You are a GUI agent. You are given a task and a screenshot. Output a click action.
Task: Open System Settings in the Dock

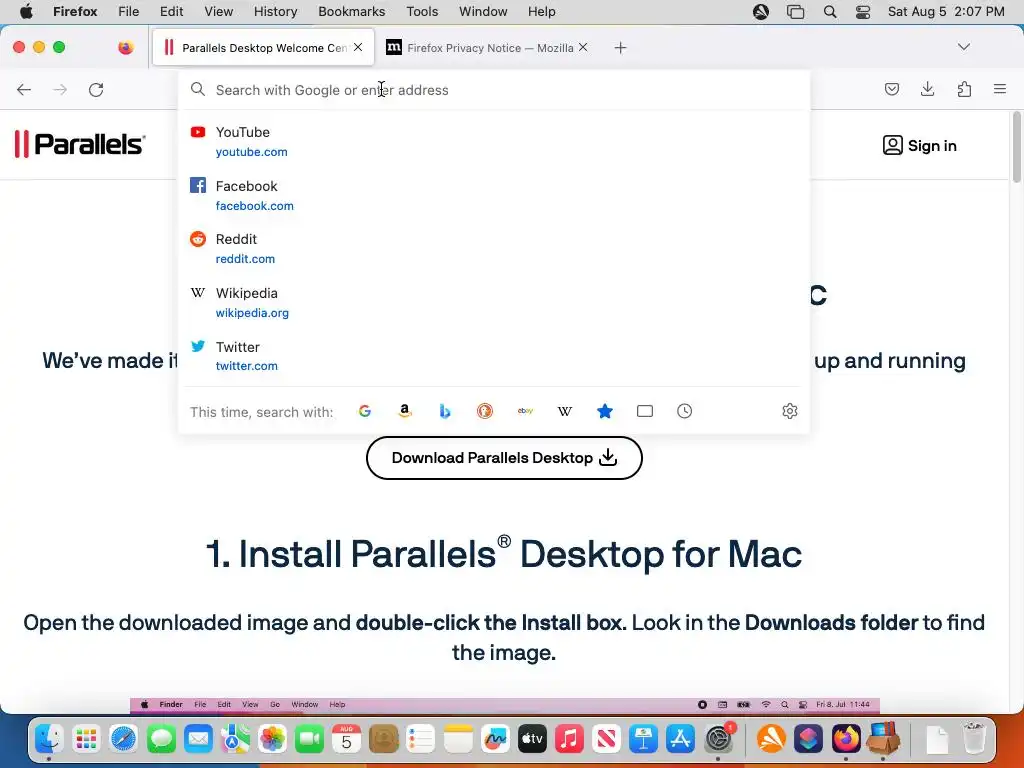718,739
